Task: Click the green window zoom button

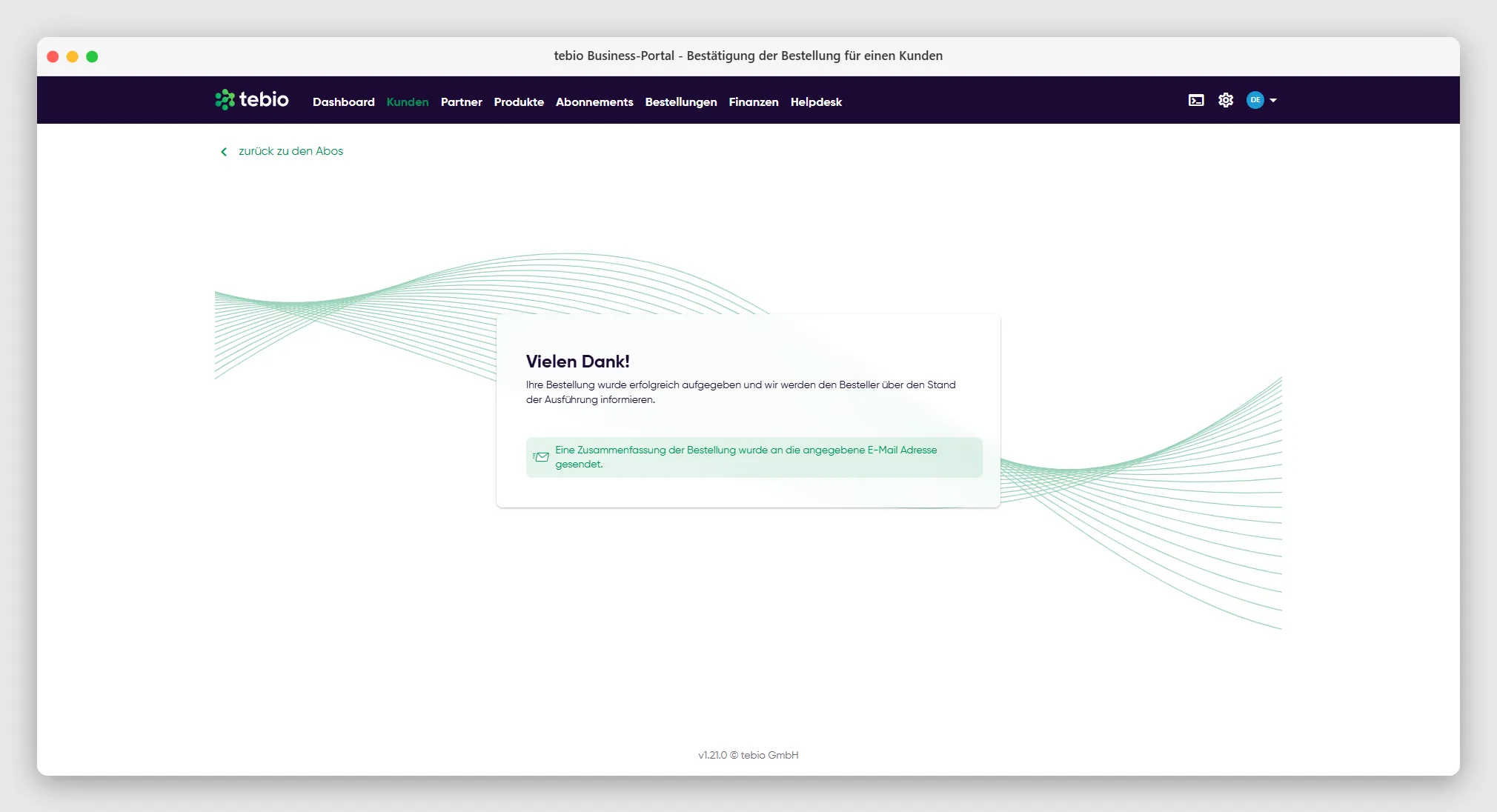Action: point(92,56)
